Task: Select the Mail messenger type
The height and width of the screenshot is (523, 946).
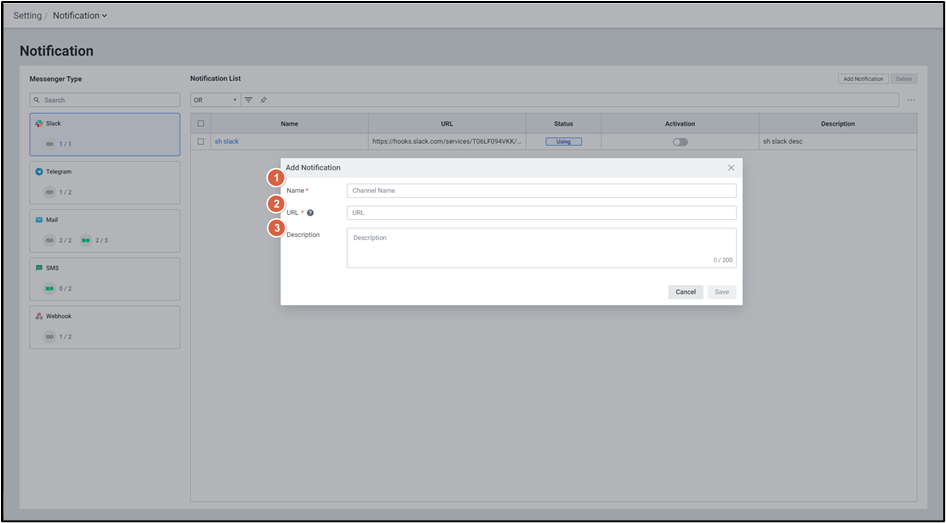Action: coord(105,231)
